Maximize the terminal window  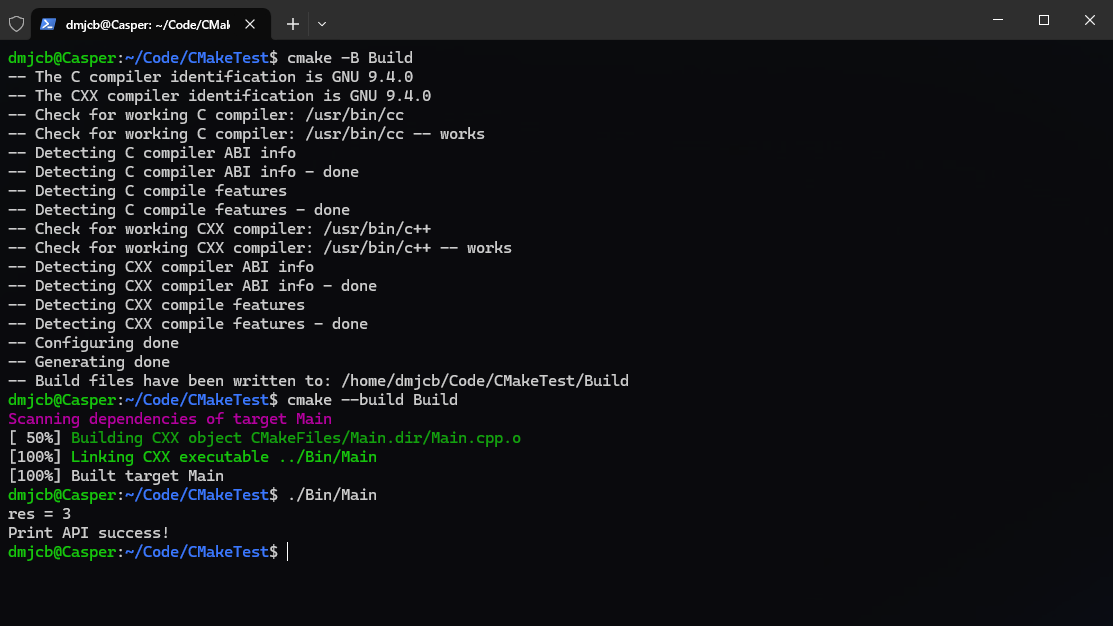click(x=1043, y=20)
